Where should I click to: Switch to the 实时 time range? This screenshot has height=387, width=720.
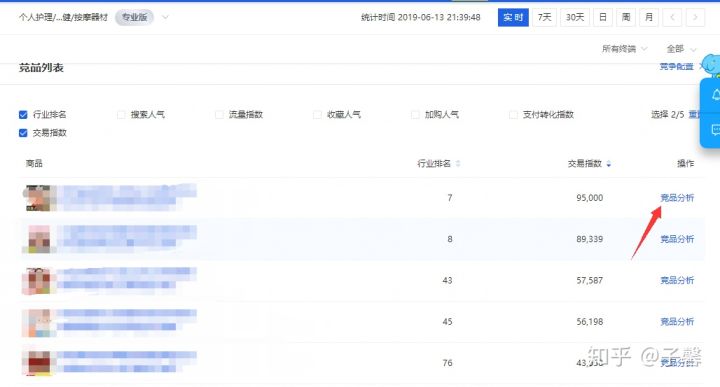click(513, 17)
